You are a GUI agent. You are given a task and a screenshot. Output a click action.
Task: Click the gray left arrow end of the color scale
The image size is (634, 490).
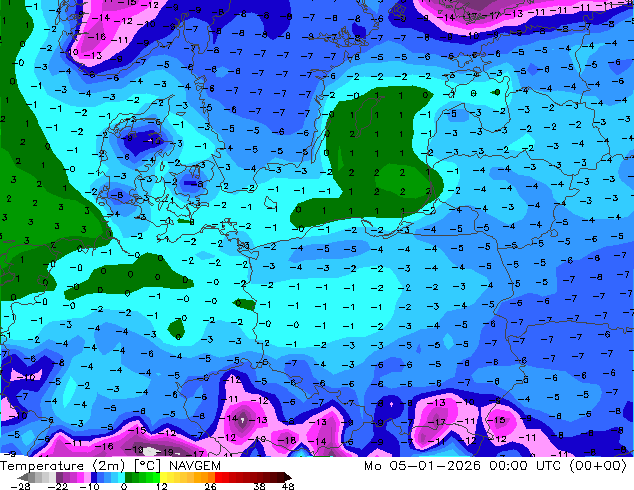tap(23, 477)
